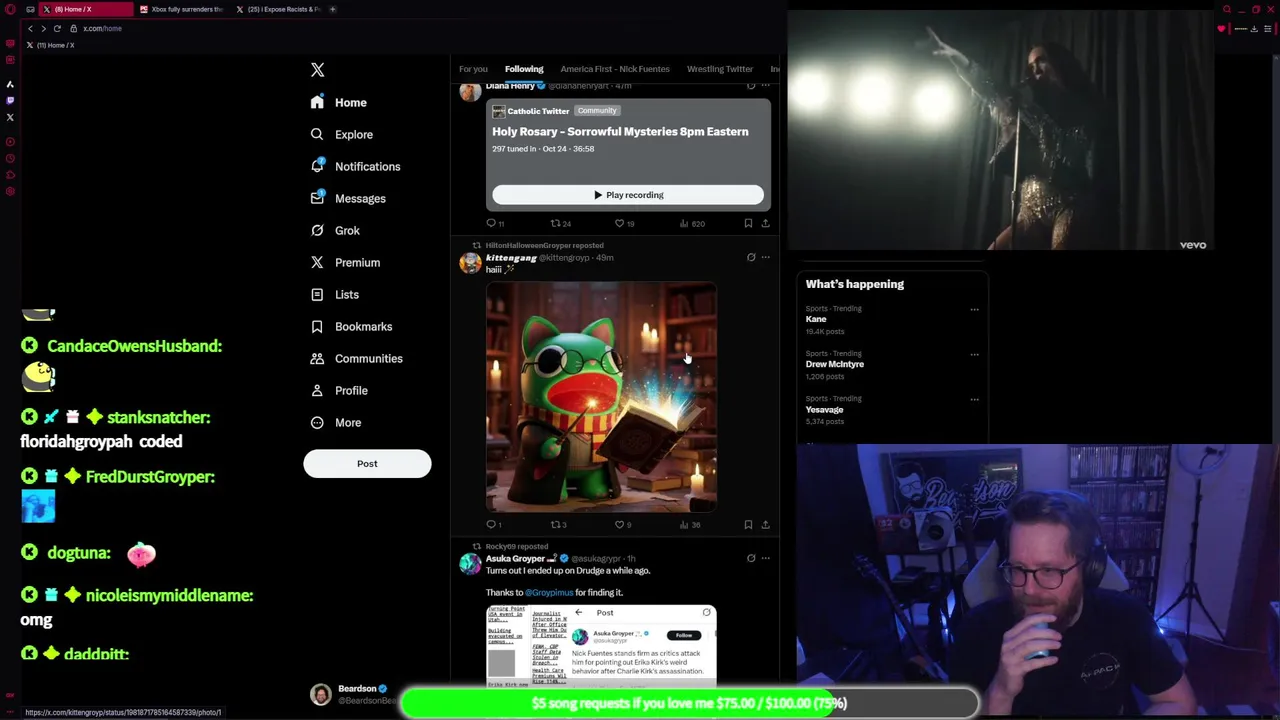
Task: Reply to the kittengang post
Action: 494,524
